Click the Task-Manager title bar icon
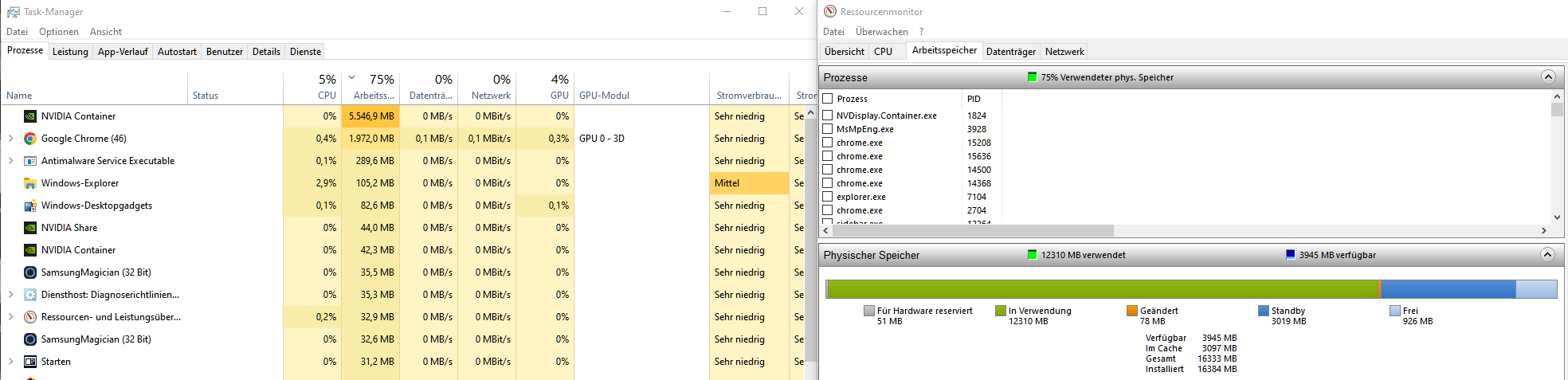 point(13,12)
